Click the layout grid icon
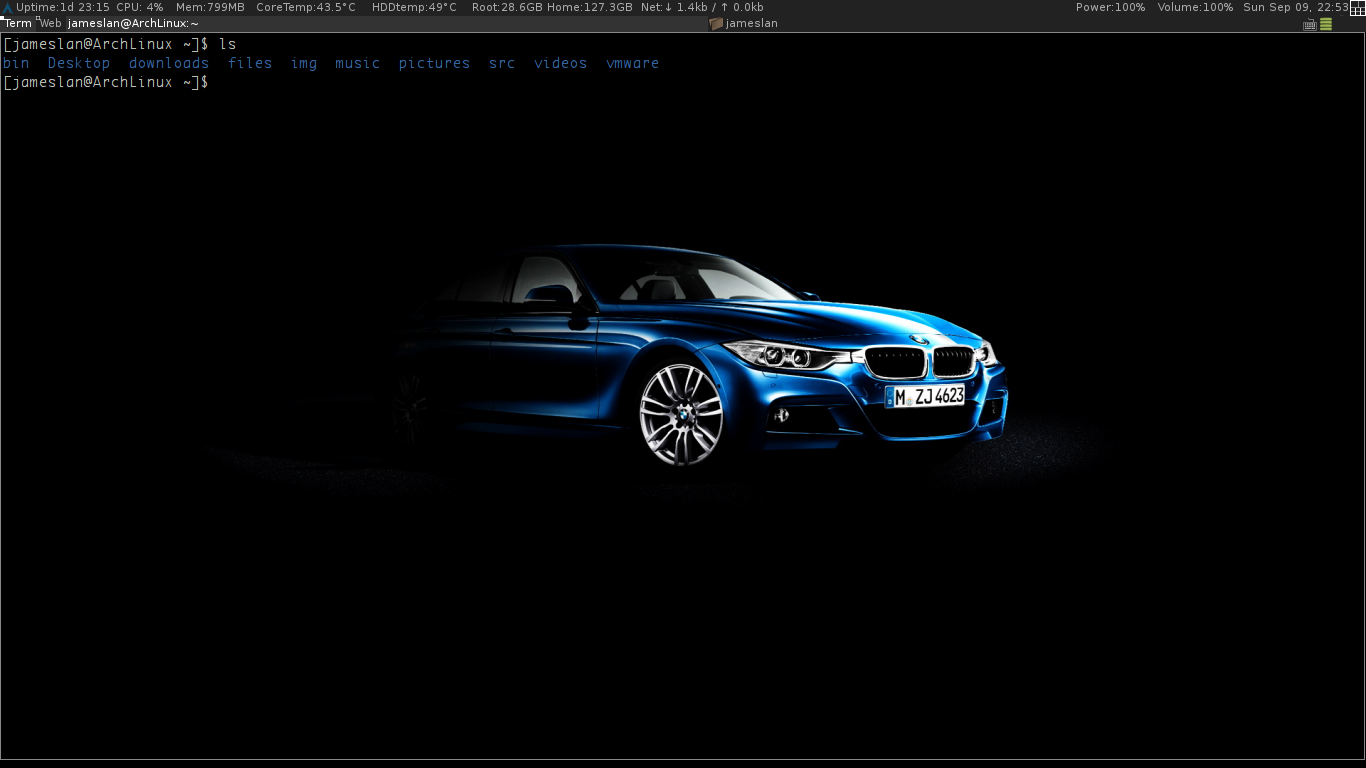 tap(1357, 8)
